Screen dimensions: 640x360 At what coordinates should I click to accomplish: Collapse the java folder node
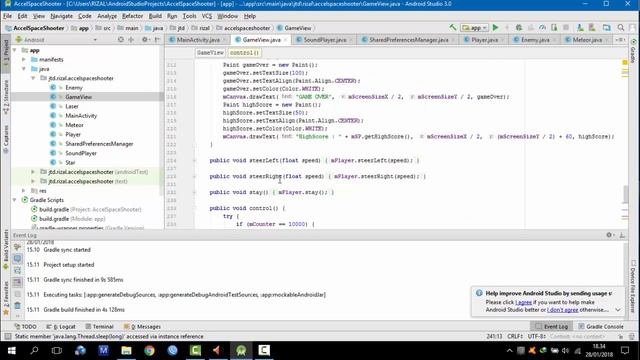click(x=24, y=69)
